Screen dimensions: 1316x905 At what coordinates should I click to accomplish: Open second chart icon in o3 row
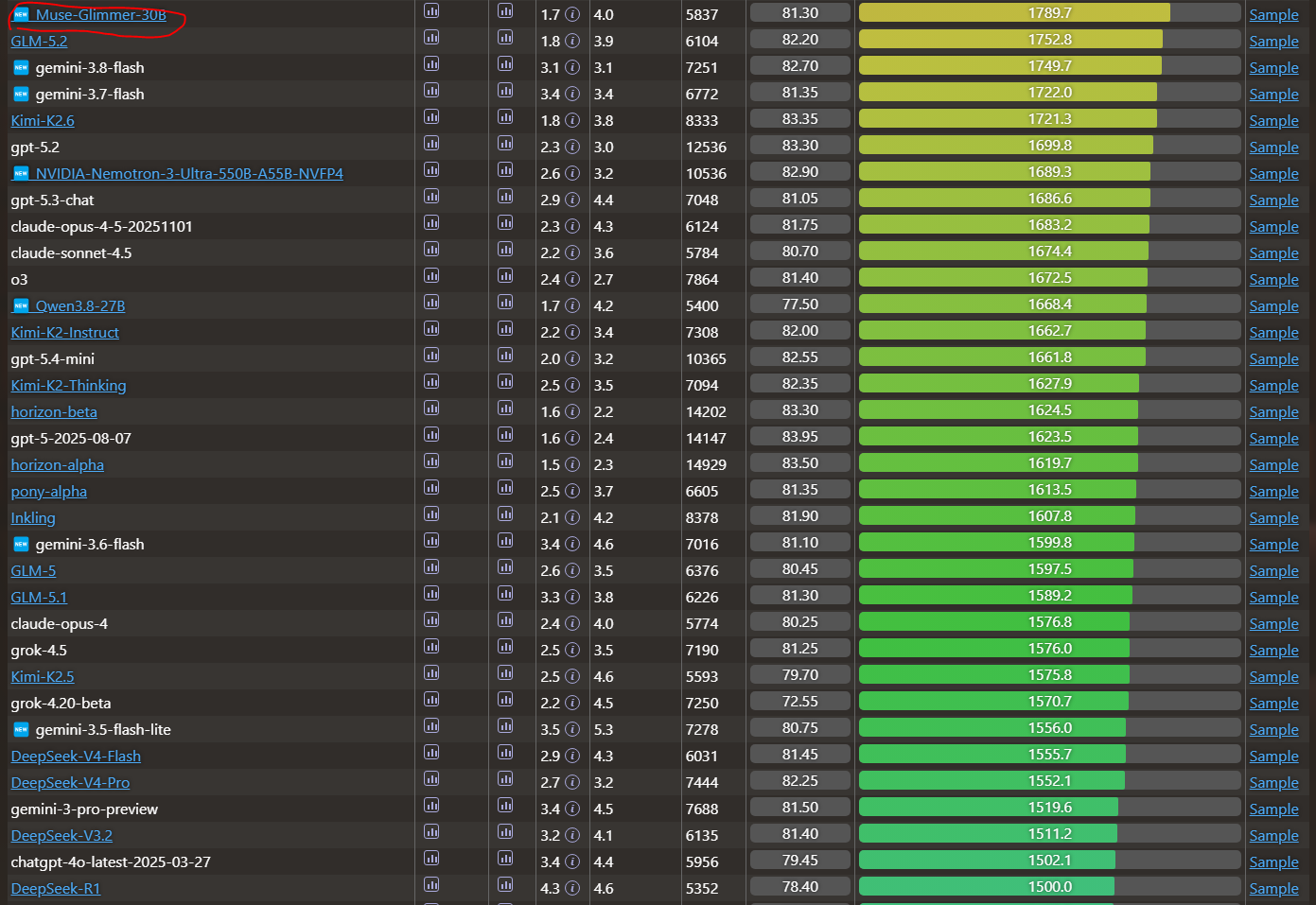pos(505,276)
